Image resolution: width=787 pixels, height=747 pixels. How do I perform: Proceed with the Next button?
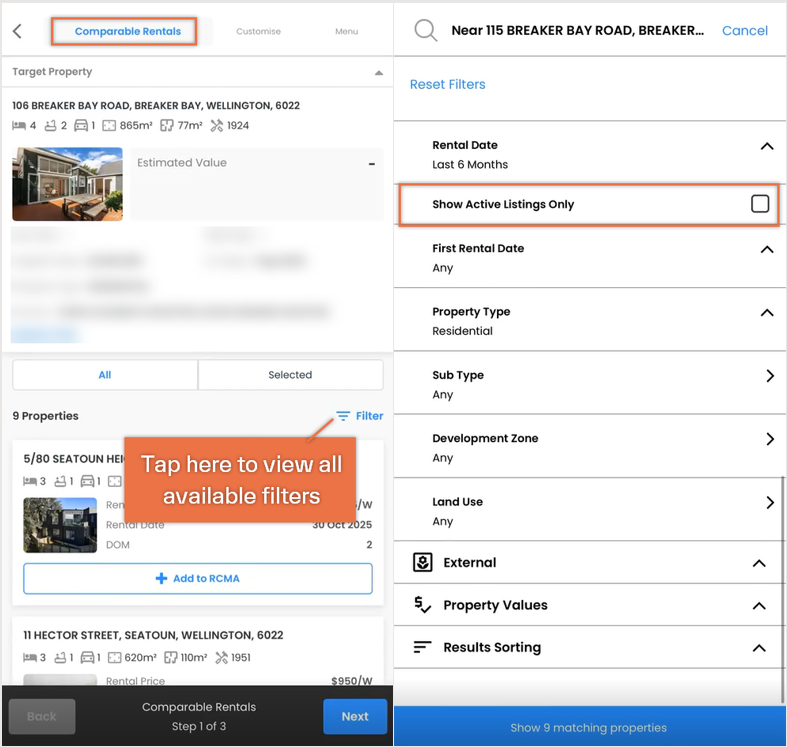355,716
